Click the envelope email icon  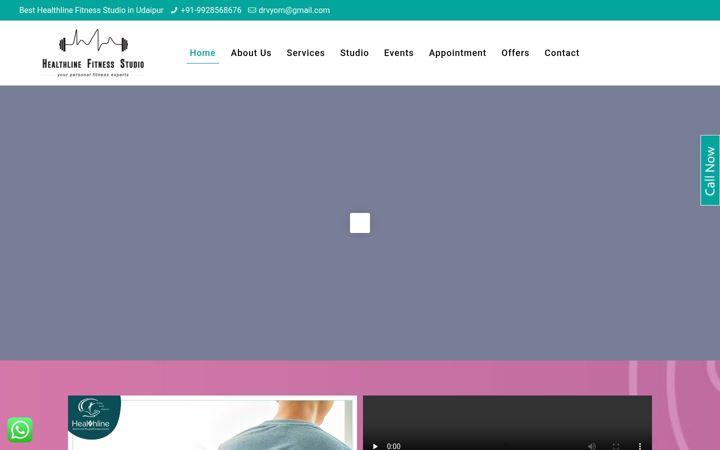point(252,10)
